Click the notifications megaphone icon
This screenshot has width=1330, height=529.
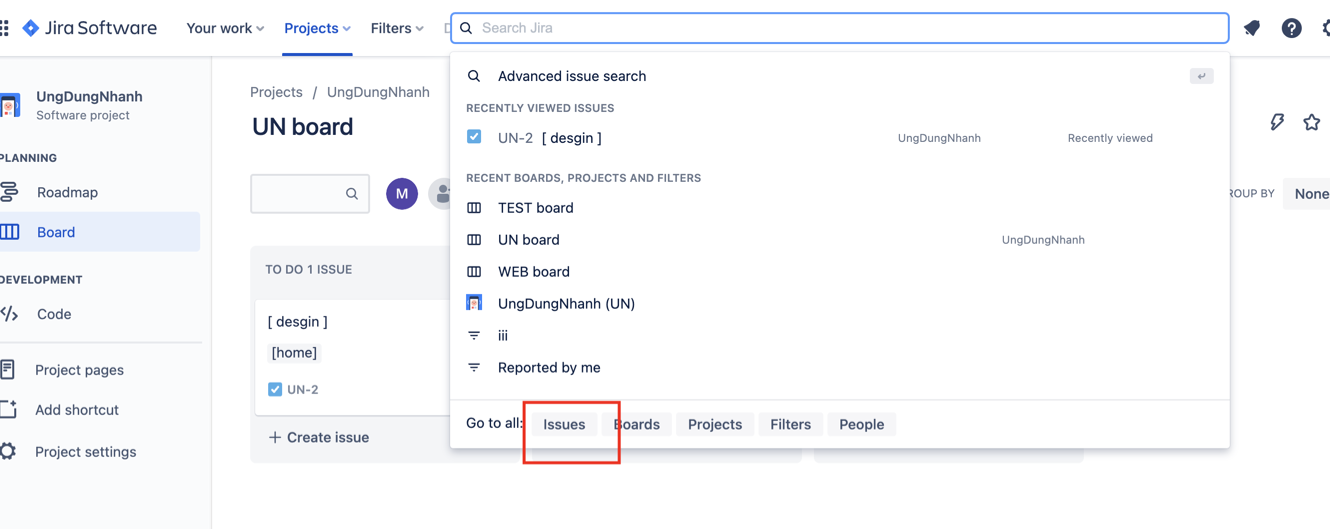[x=1252, y=28]
